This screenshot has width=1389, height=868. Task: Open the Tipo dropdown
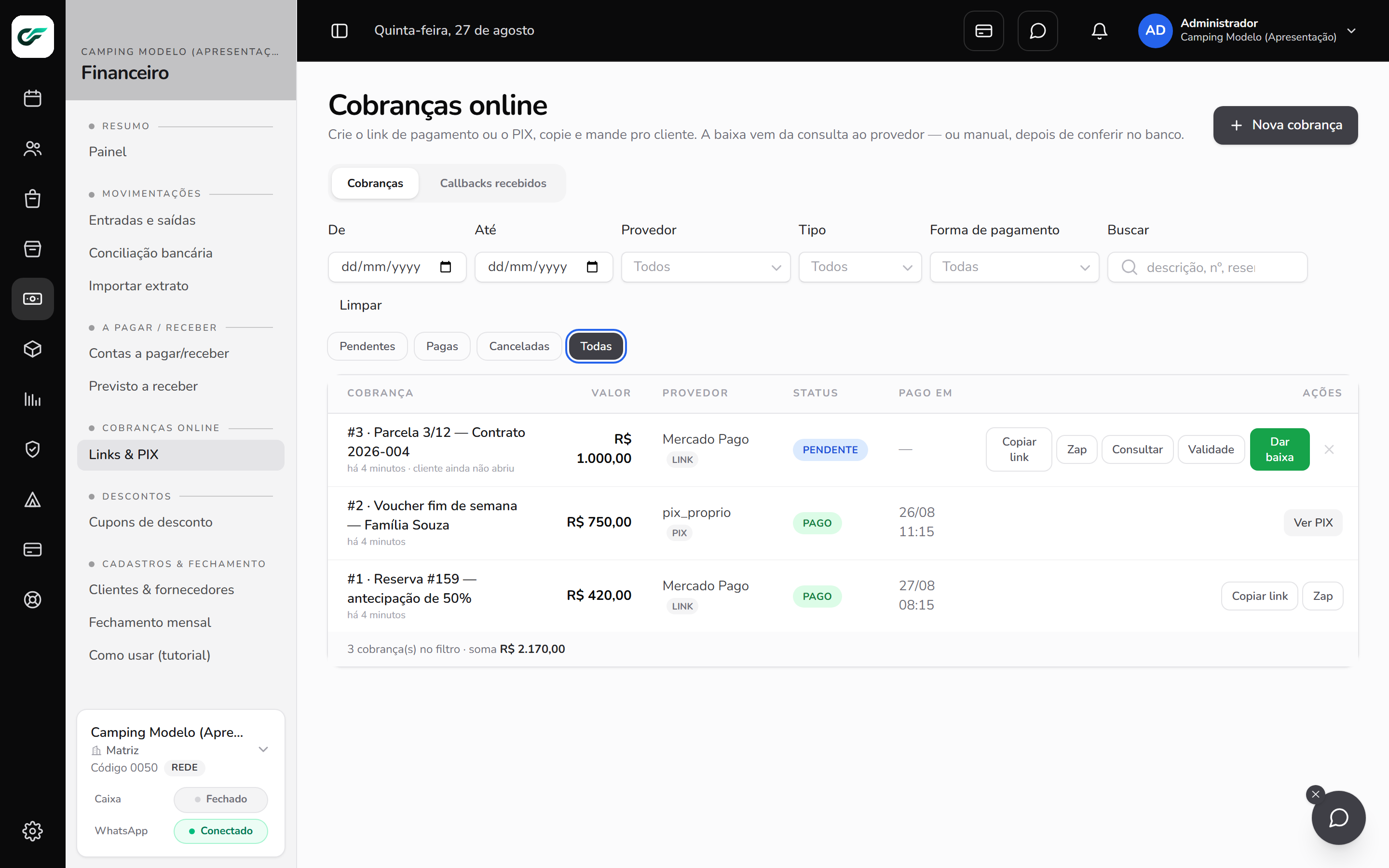pos(860,267)
